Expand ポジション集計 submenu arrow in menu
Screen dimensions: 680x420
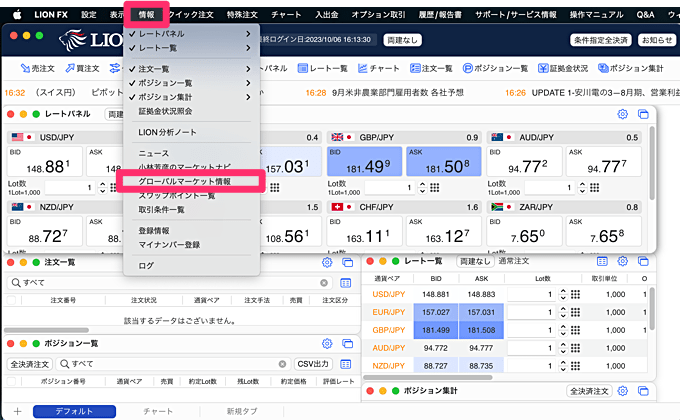[x=248, y=97]
